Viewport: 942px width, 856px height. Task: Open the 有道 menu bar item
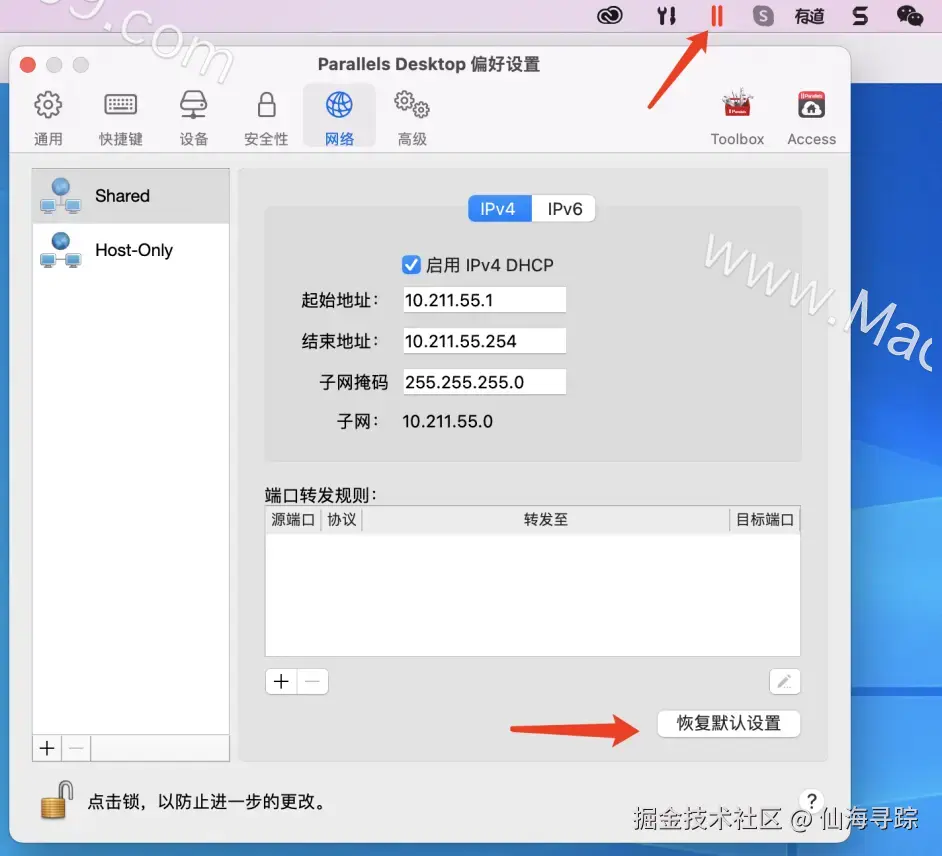809,16
